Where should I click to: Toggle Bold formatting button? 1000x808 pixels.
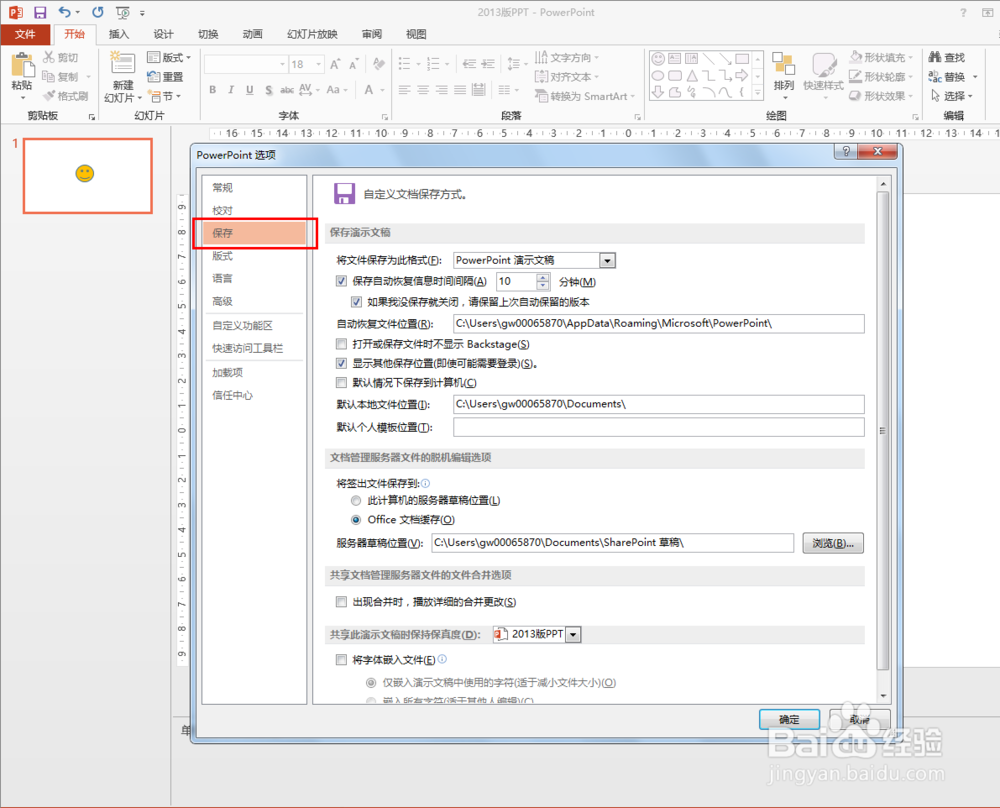pyautogui.click(x=212, y=90)
